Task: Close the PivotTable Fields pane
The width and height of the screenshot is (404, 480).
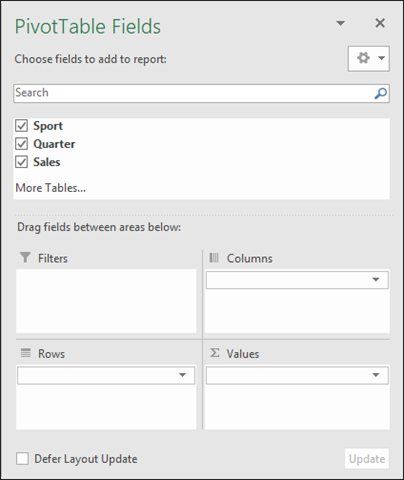Action: [x=380, y=23]
